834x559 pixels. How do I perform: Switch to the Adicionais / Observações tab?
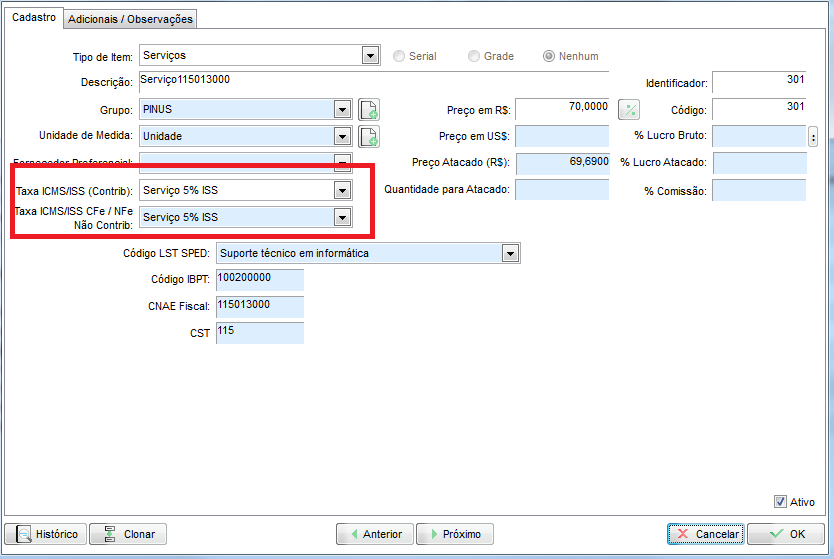coord(130,19)
